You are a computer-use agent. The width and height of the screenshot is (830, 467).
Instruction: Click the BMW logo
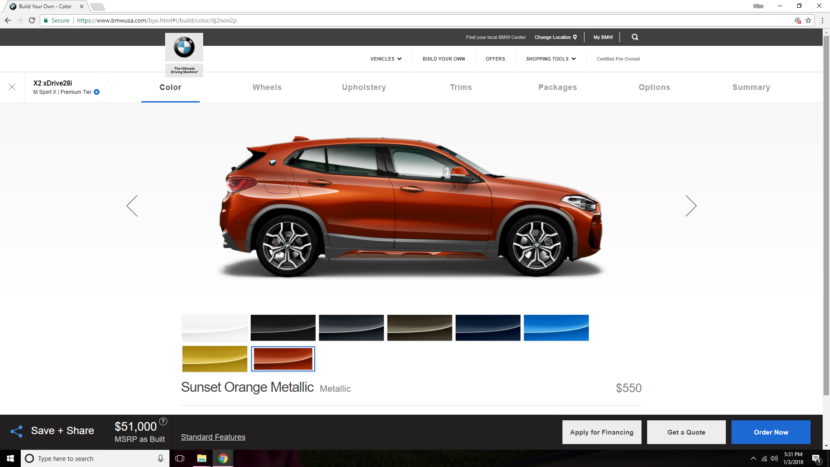[x=184, y=48]
